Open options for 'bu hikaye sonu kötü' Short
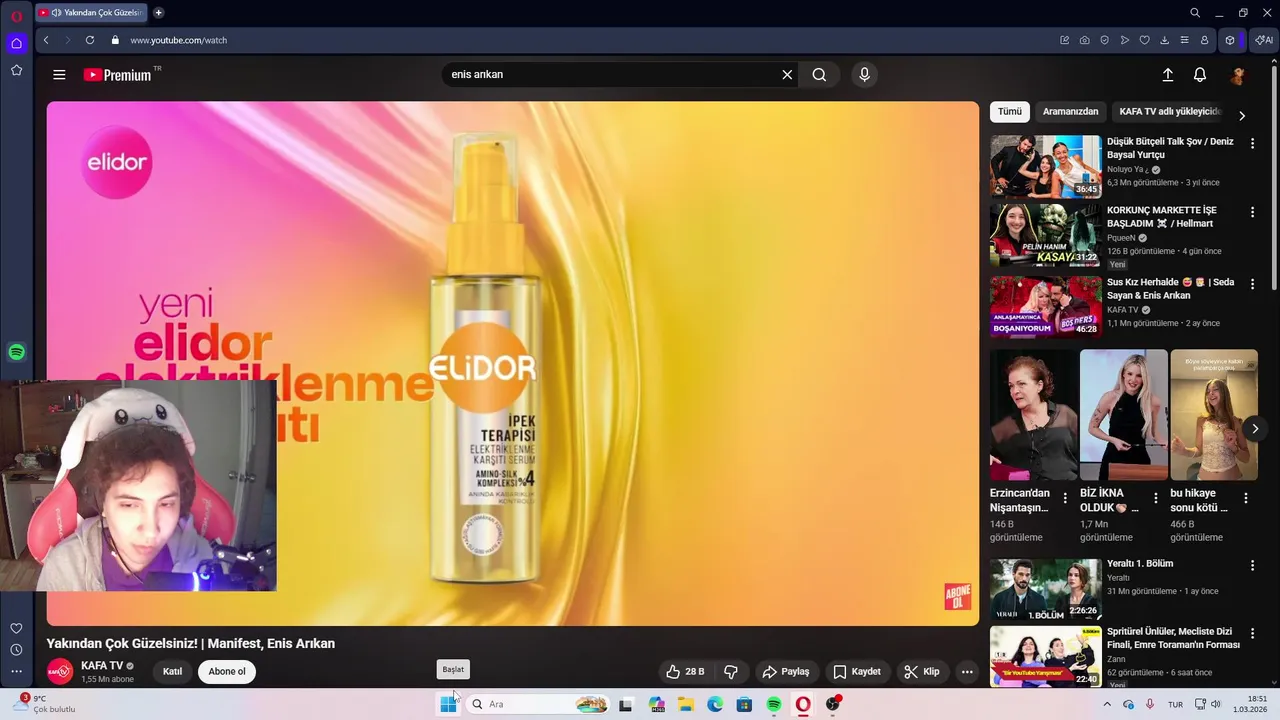Image resolution: width=1280 pixels, height=720 pixels. coord(1246,498)
